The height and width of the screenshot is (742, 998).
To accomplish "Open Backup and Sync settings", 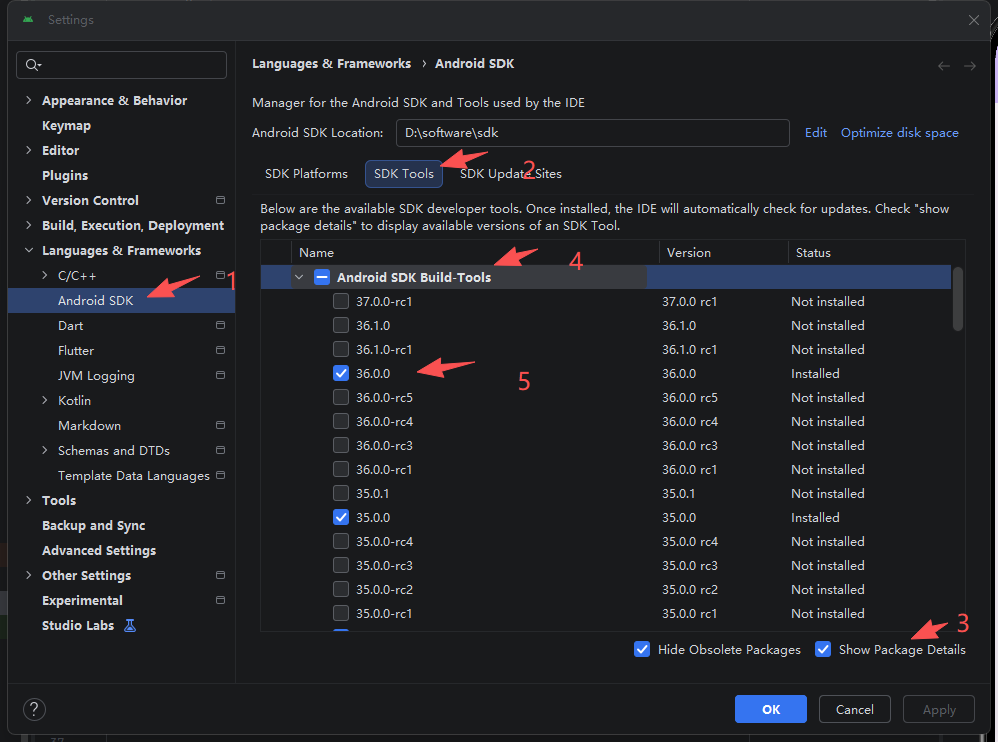I will pyautogui.click(x=94, y=526).
